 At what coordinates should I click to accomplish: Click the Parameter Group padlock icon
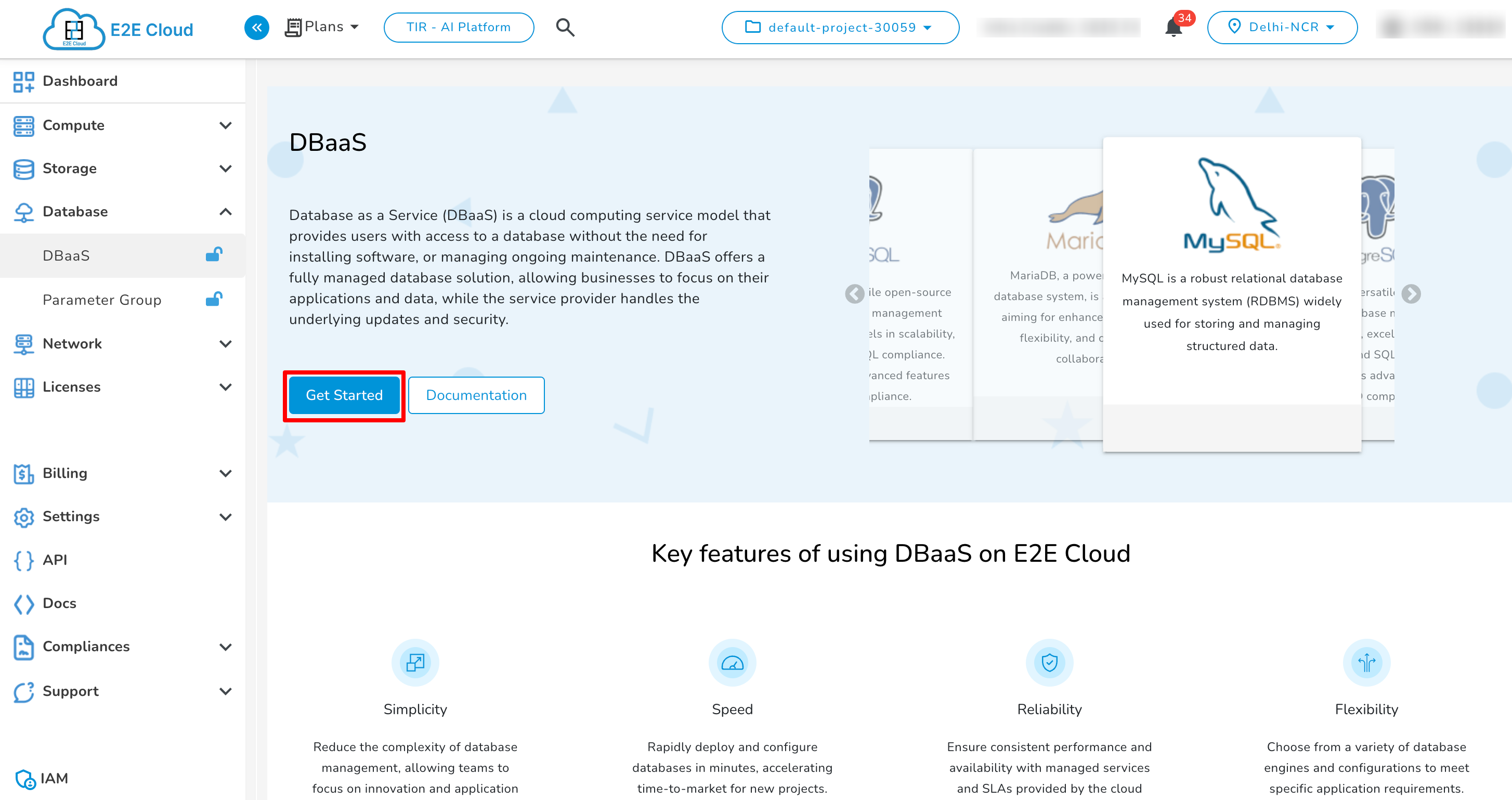(x=214, y=299)
